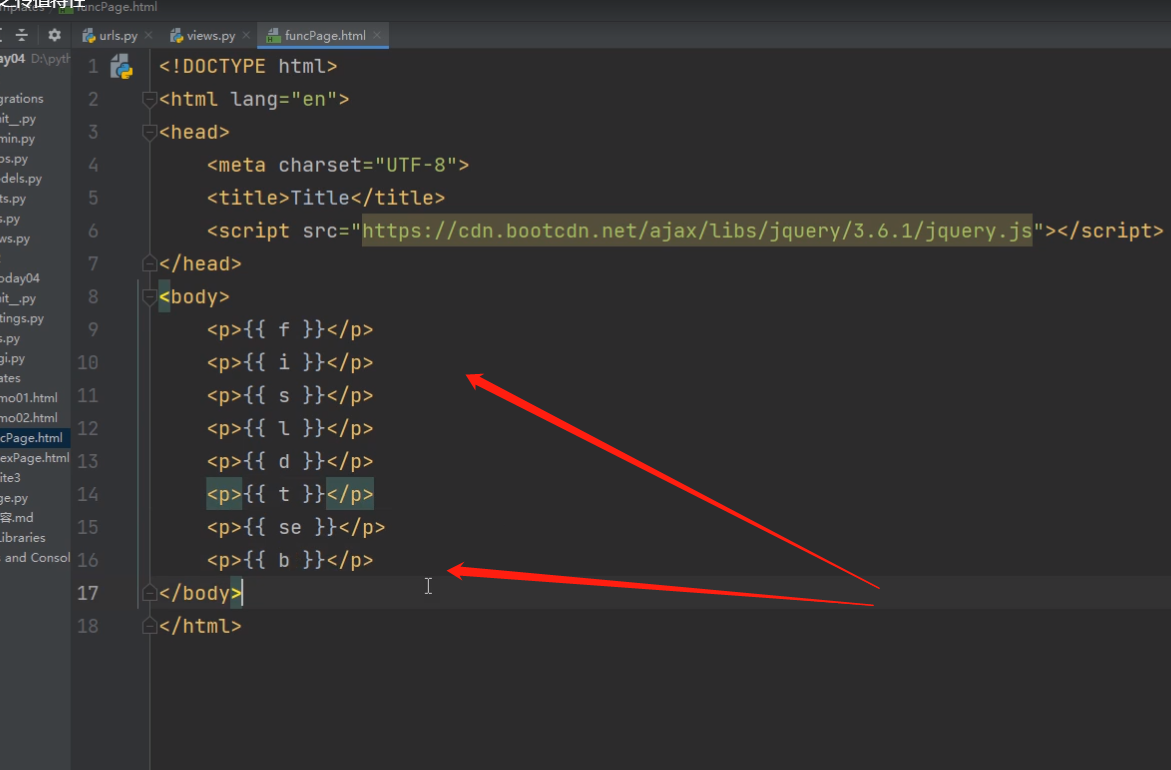Click the {{ b }} template variable
The width and height of the screenshot is (1171, 770).
284,560
